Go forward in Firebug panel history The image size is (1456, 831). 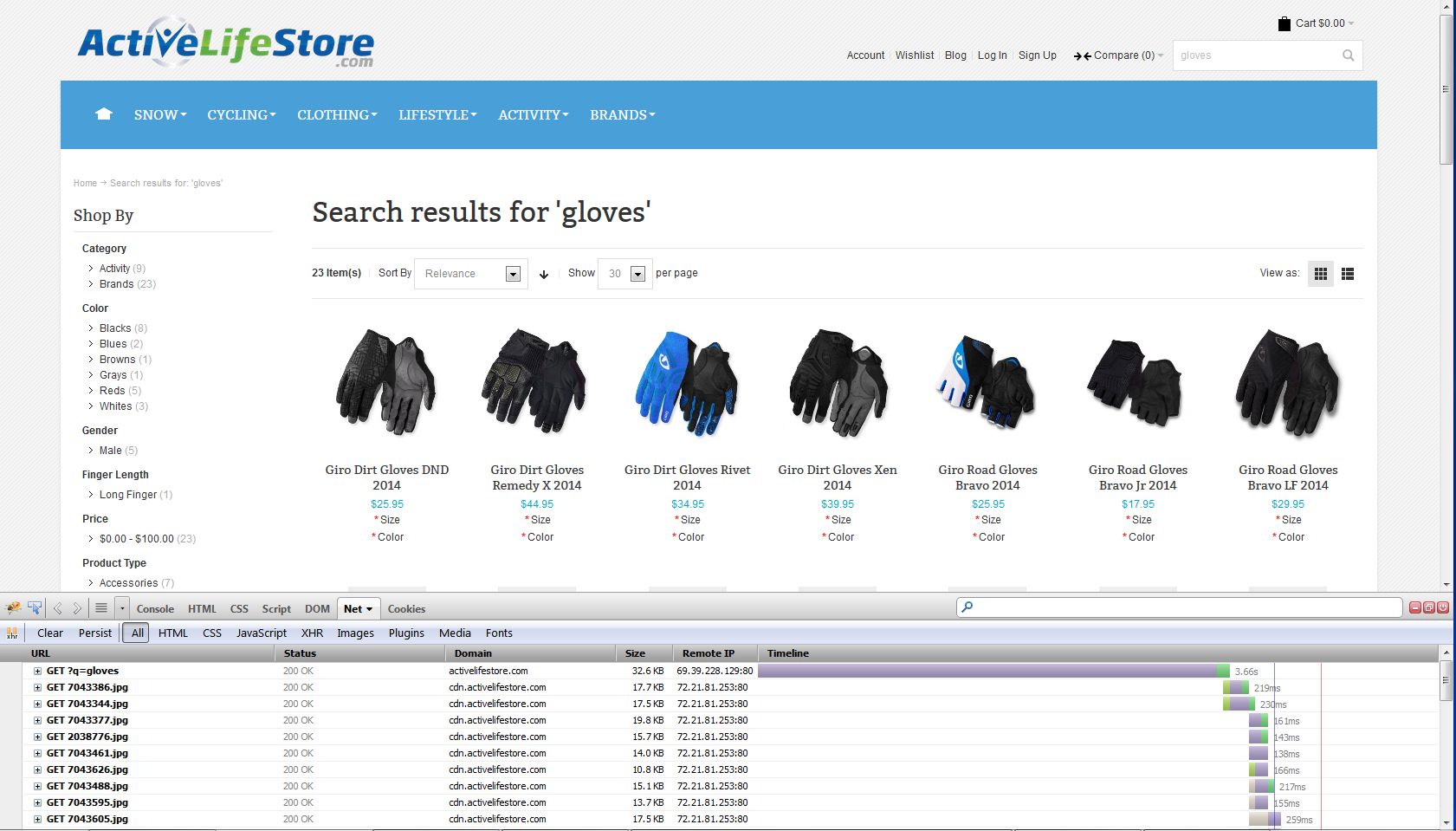(77, 608)
